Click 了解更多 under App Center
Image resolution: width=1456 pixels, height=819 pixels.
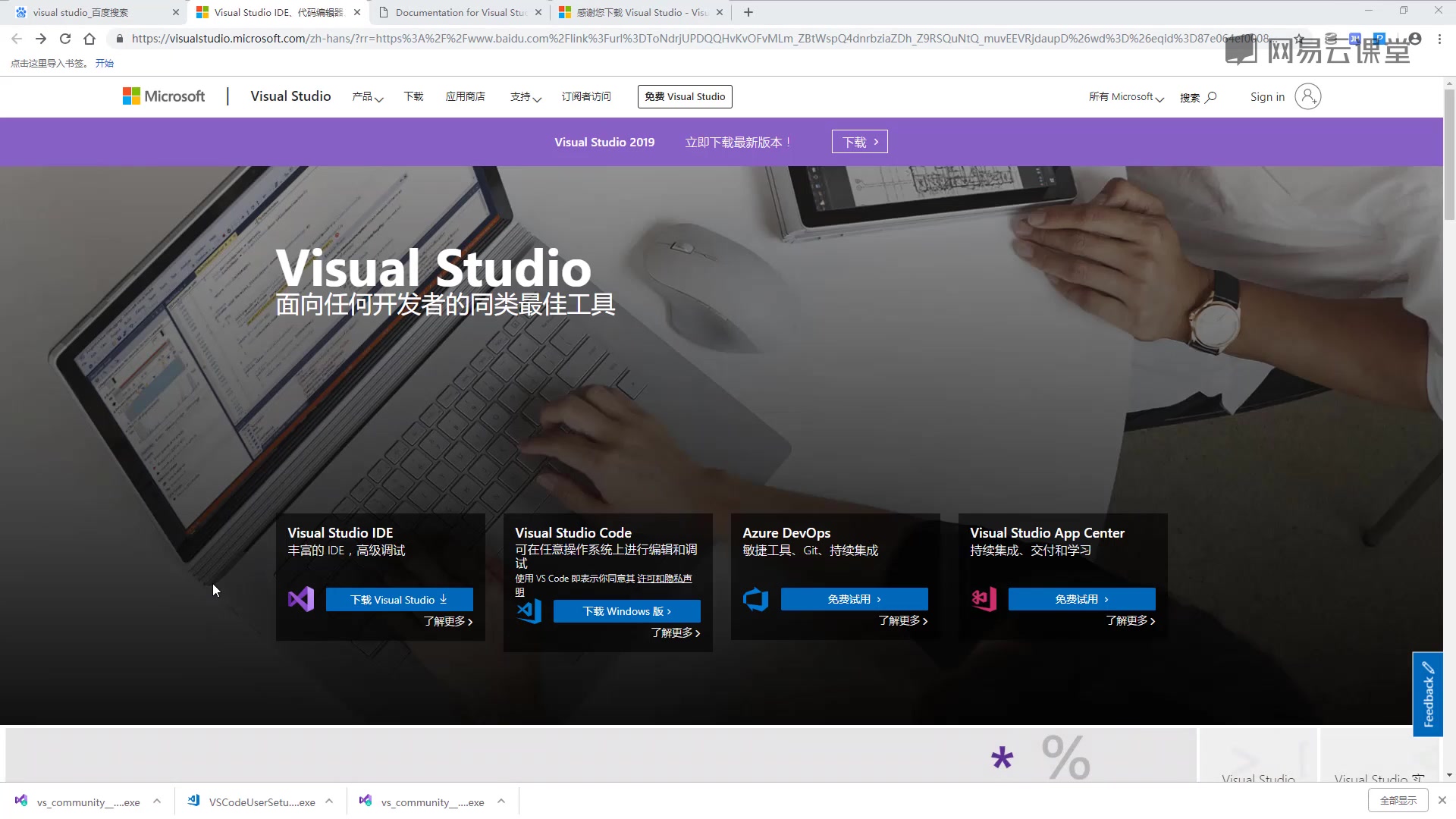1131,620
